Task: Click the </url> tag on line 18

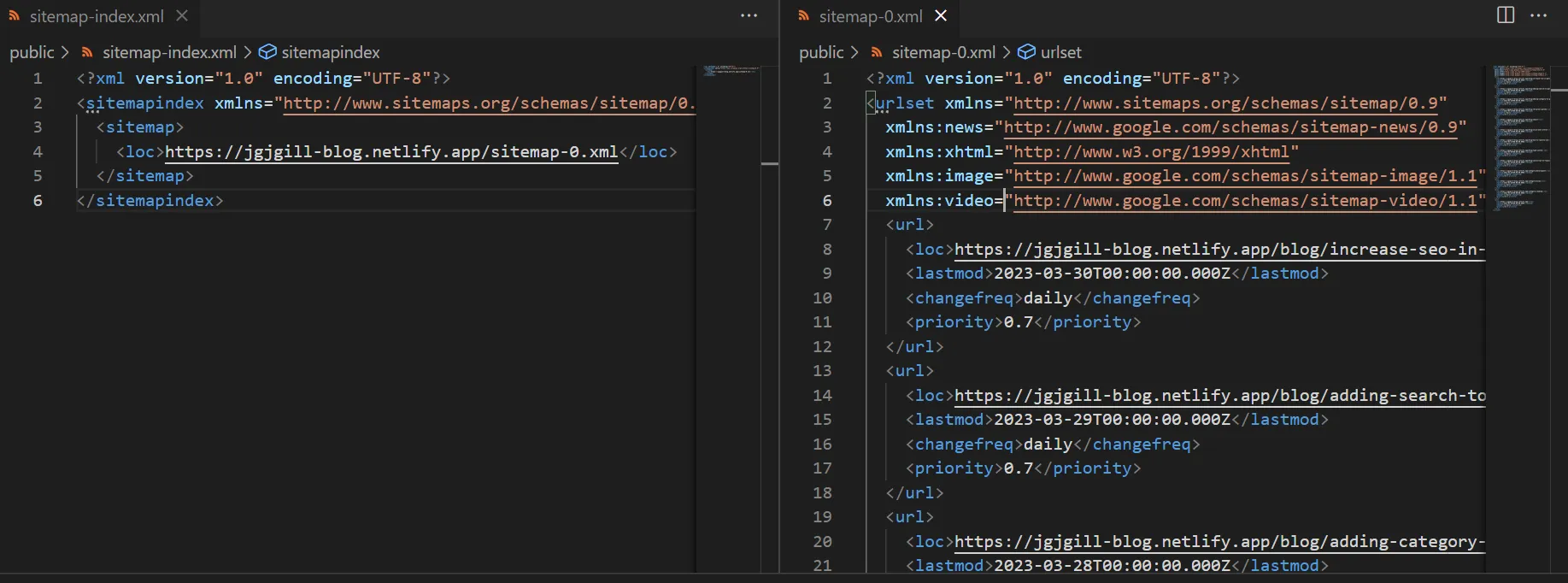Action: (x=914, y=492)
